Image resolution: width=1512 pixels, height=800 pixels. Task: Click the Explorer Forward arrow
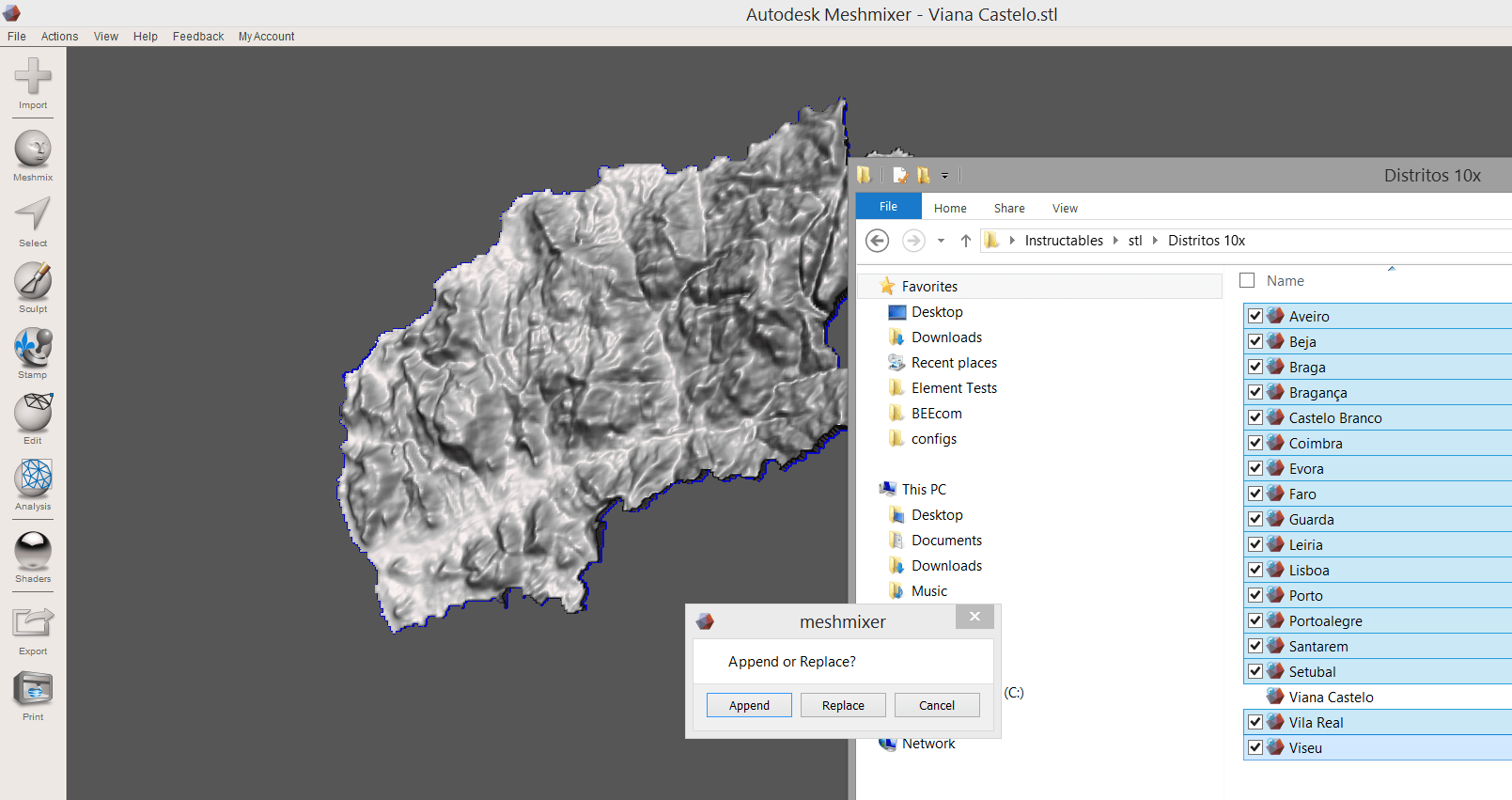click(x=913, y=241)
